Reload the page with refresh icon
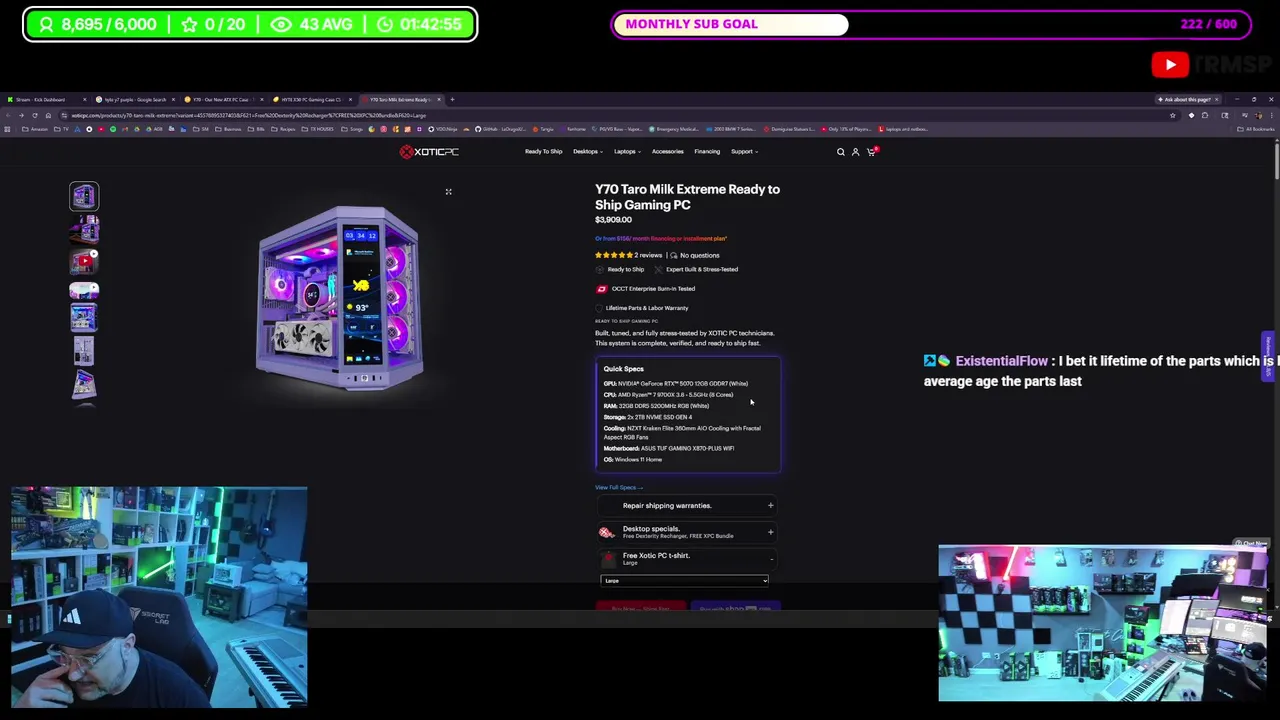 pos(35,115)
